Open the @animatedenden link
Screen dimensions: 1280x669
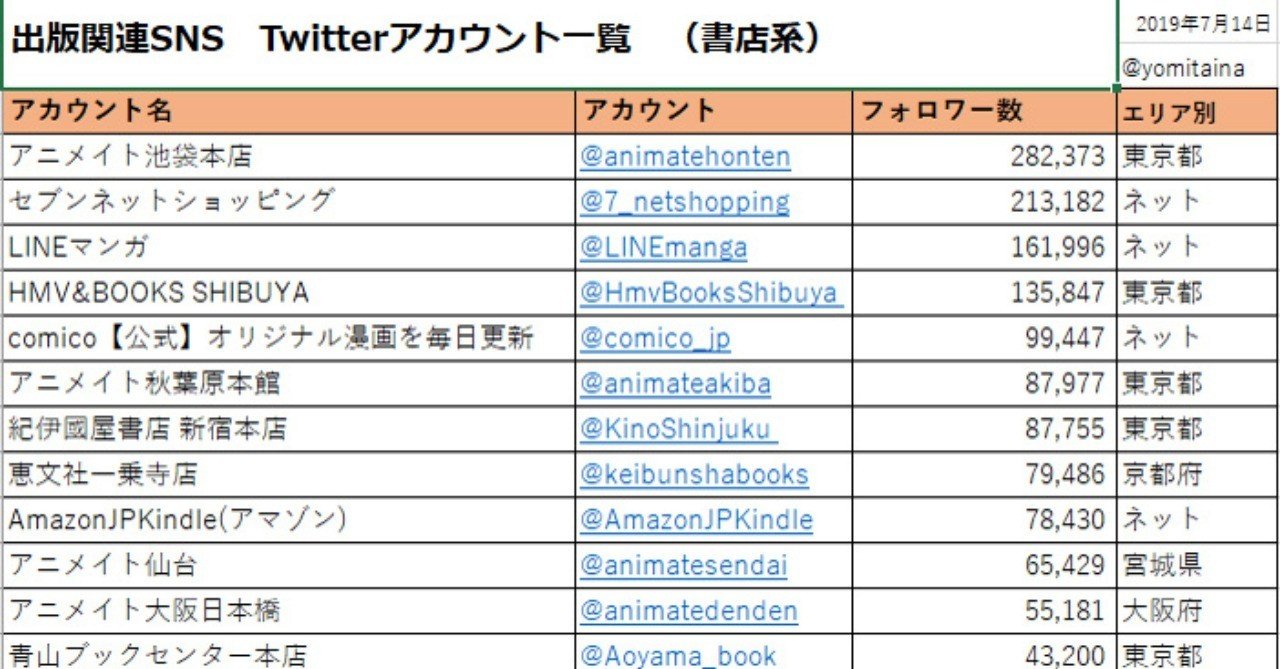pyautogui.click(x=689, y=610)
